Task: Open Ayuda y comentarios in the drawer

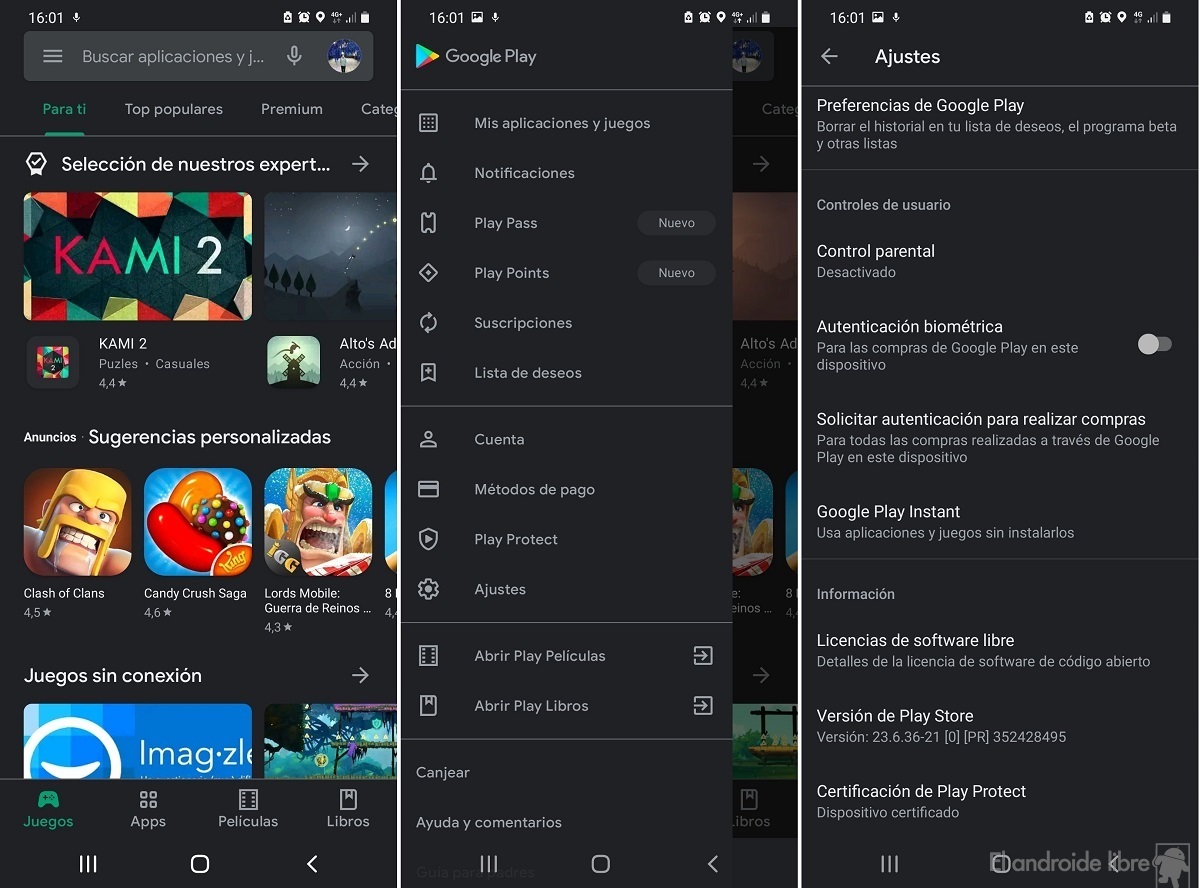Action: coord(489,822)
